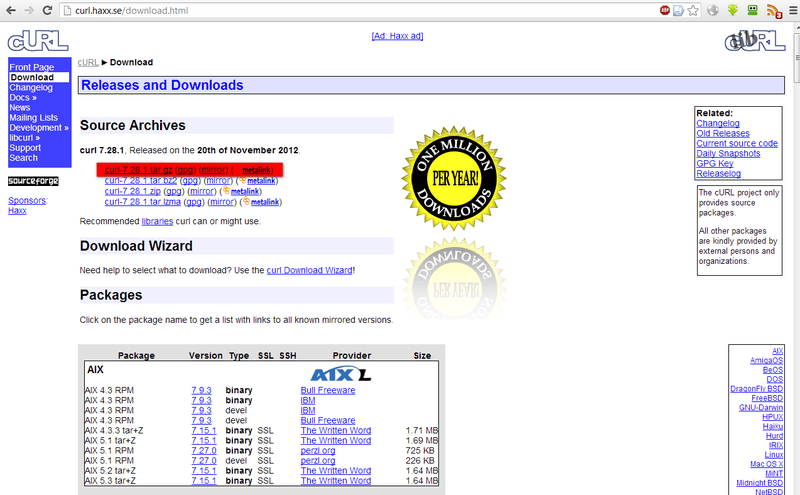Viewport: 800px width, 495px height.
Task: Expand Development in the sidebar menu
Action: [x=39, y=128]
